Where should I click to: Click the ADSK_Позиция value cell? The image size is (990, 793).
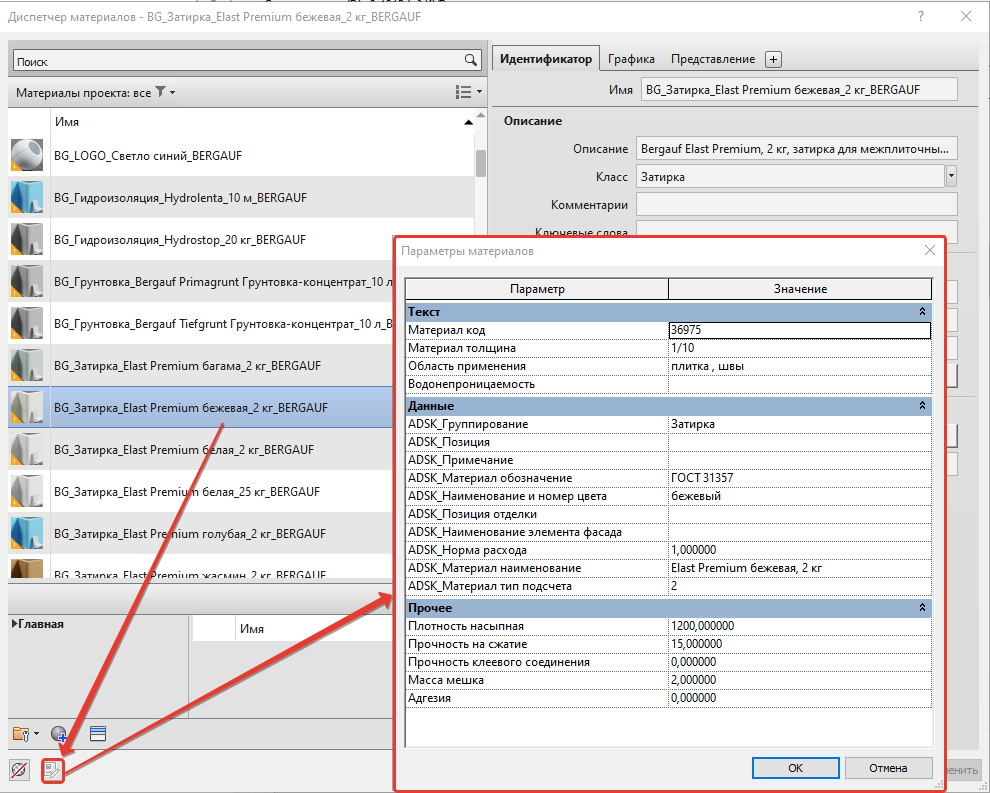799,442
